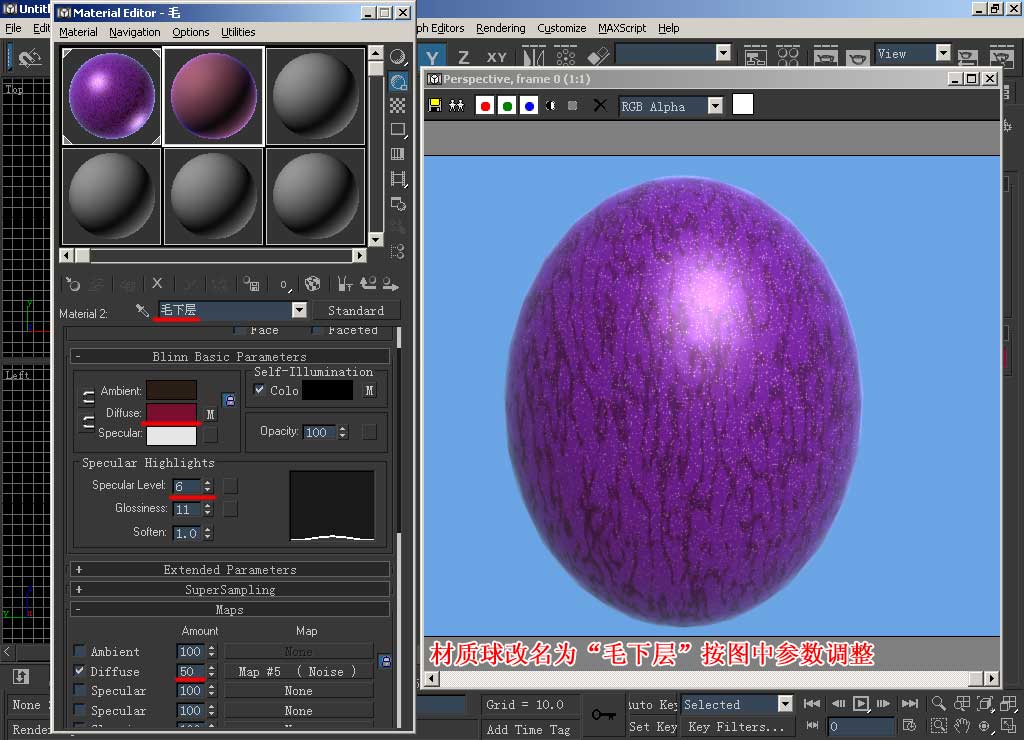Toggle the Backlight icon in Material Editor
1024x740 pixels.
pyautogui.click(x=398, y=81)
